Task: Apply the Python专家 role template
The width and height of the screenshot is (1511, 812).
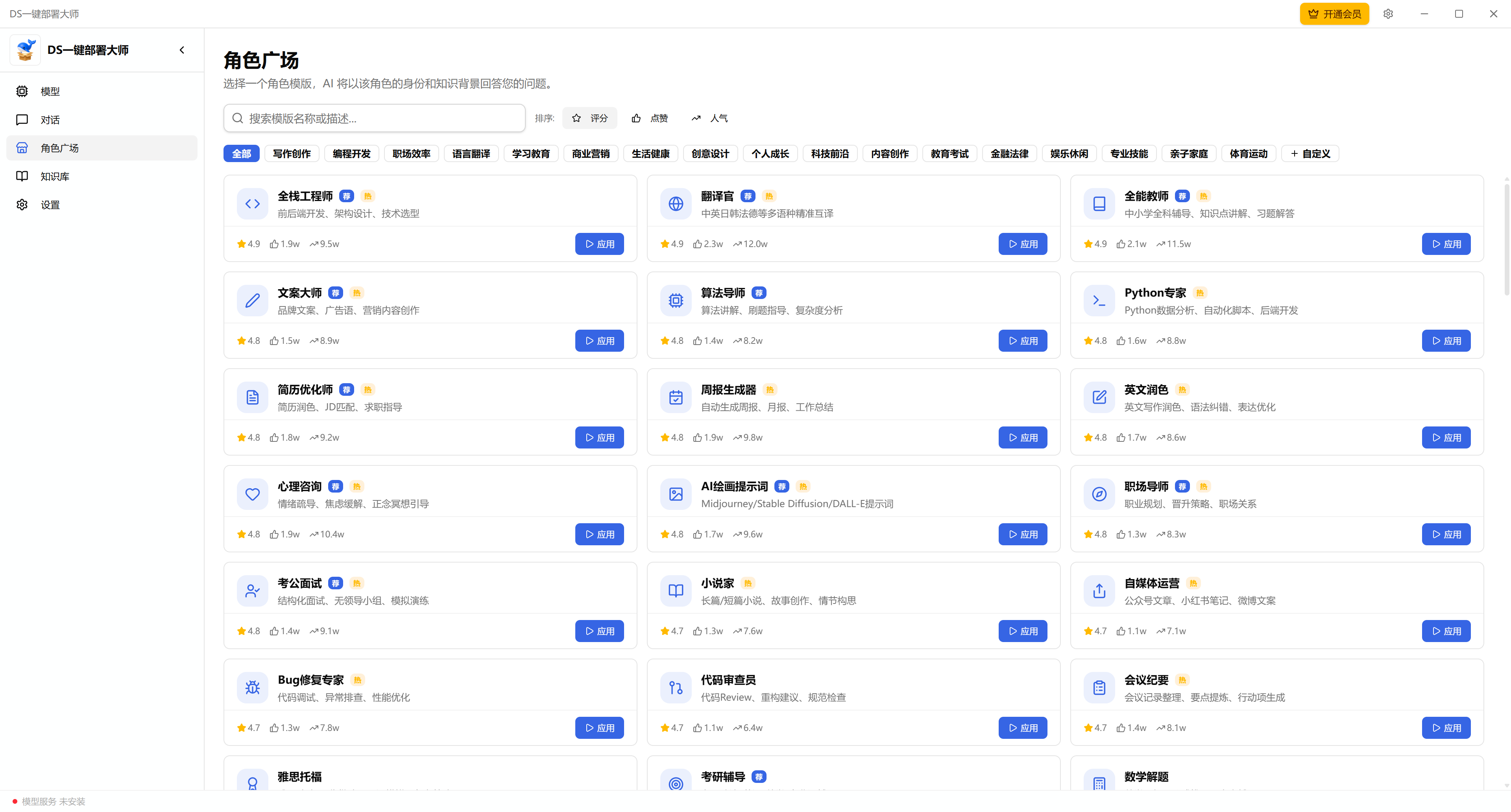Action: [x=1446, y=341]
